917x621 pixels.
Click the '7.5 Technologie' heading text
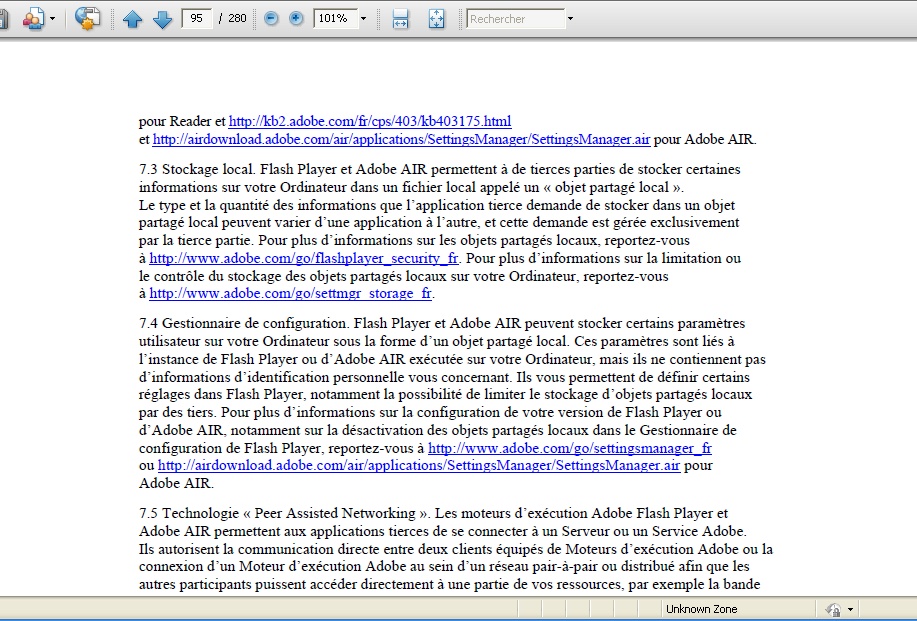pyautogui.click(x=189, y=513)
